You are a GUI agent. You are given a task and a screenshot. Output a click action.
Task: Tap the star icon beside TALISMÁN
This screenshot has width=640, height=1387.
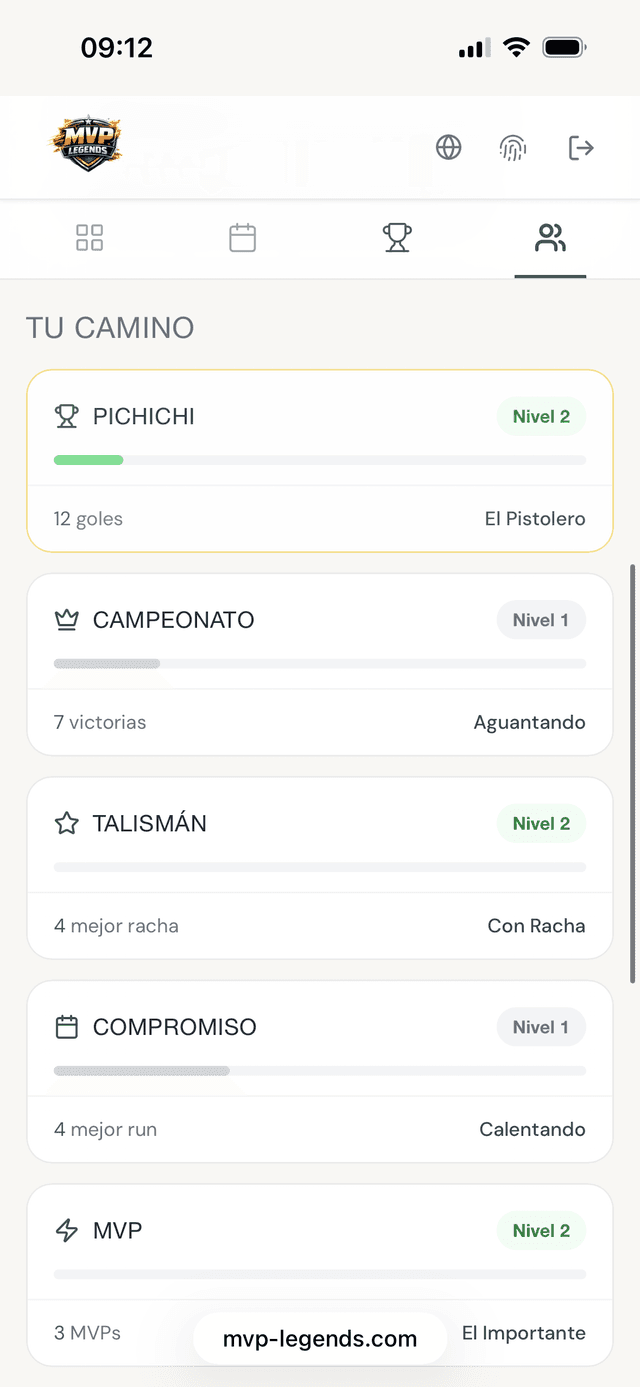point(67,824)
